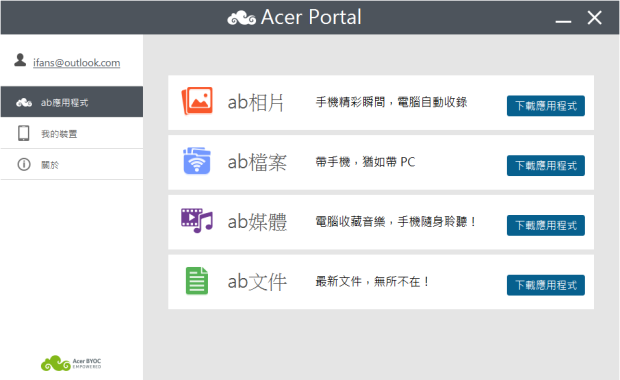Download the ab檔案 app with 下載應用程式 button
620x380 pixels.
tap(546, 165)
